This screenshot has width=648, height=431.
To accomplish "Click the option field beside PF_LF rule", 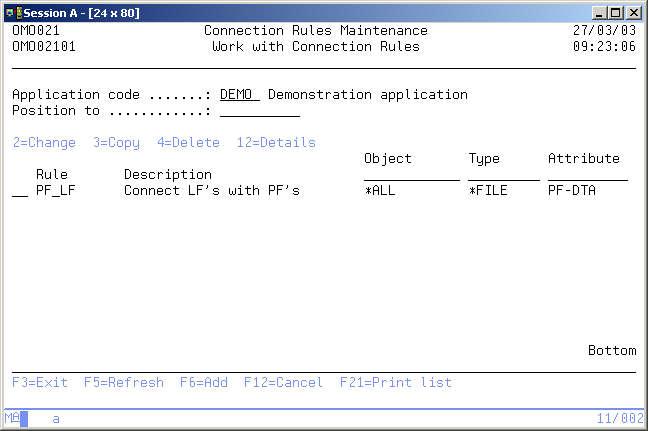I will point(19,191).
